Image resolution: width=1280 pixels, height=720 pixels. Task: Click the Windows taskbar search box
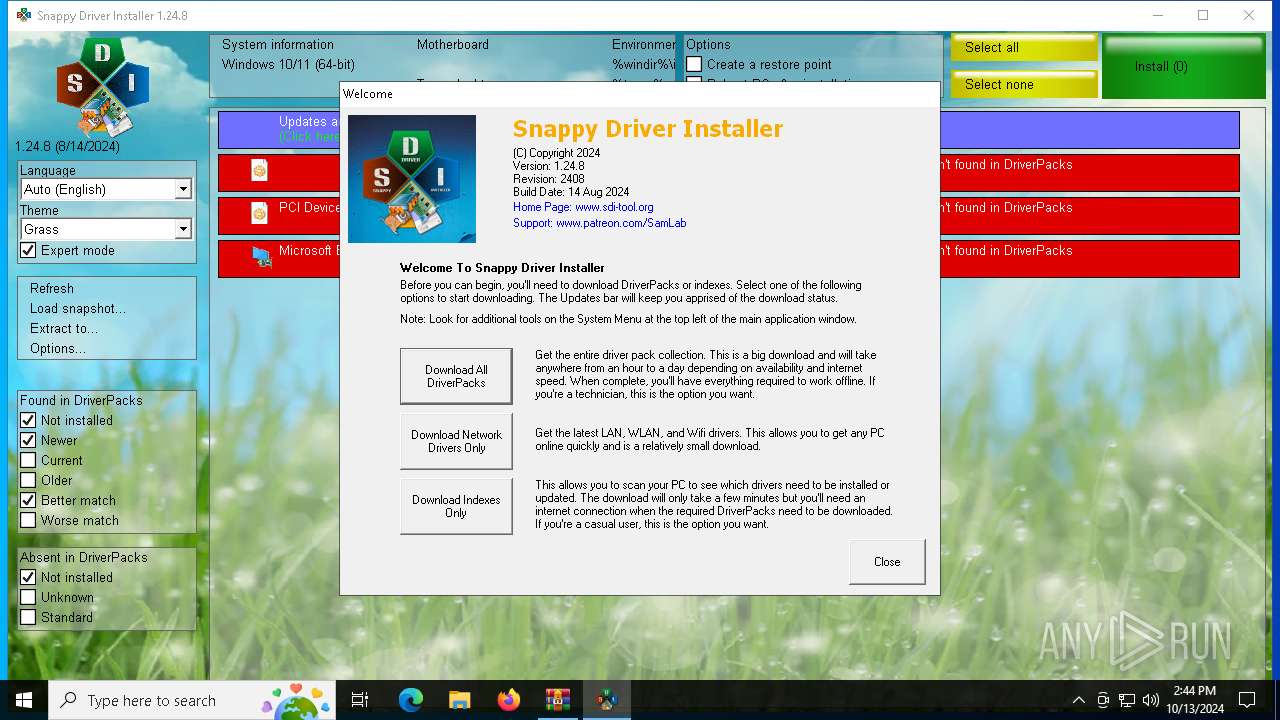pyautogui.click(x=192, y=700)
